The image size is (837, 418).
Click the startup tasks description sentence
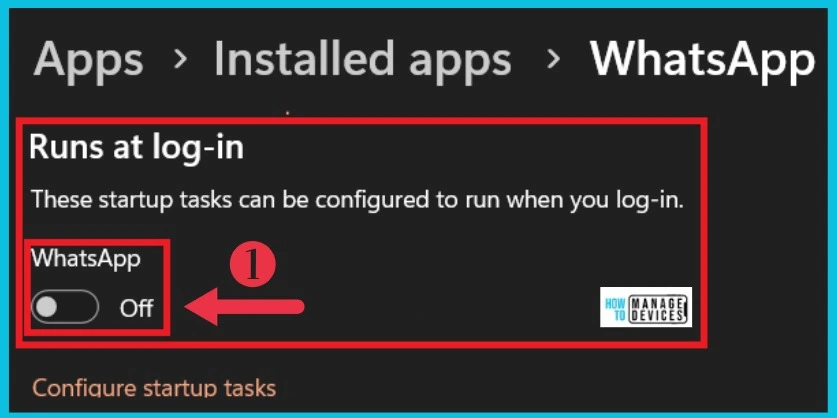pos(357,201)
